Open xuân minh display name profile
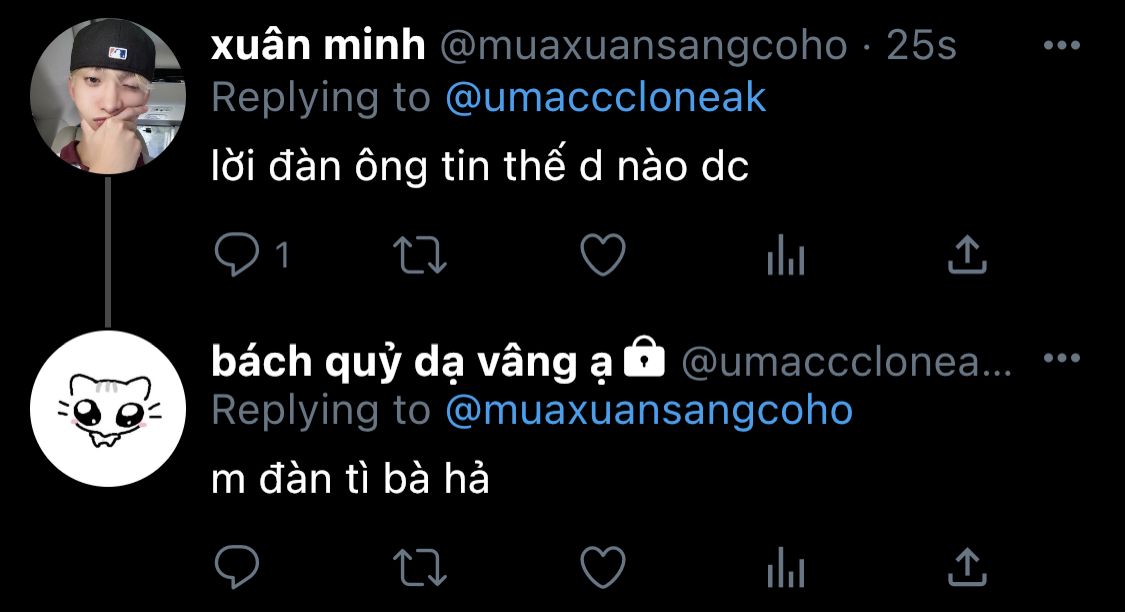Screen dimensions: 1125x612 coord(319,45)
